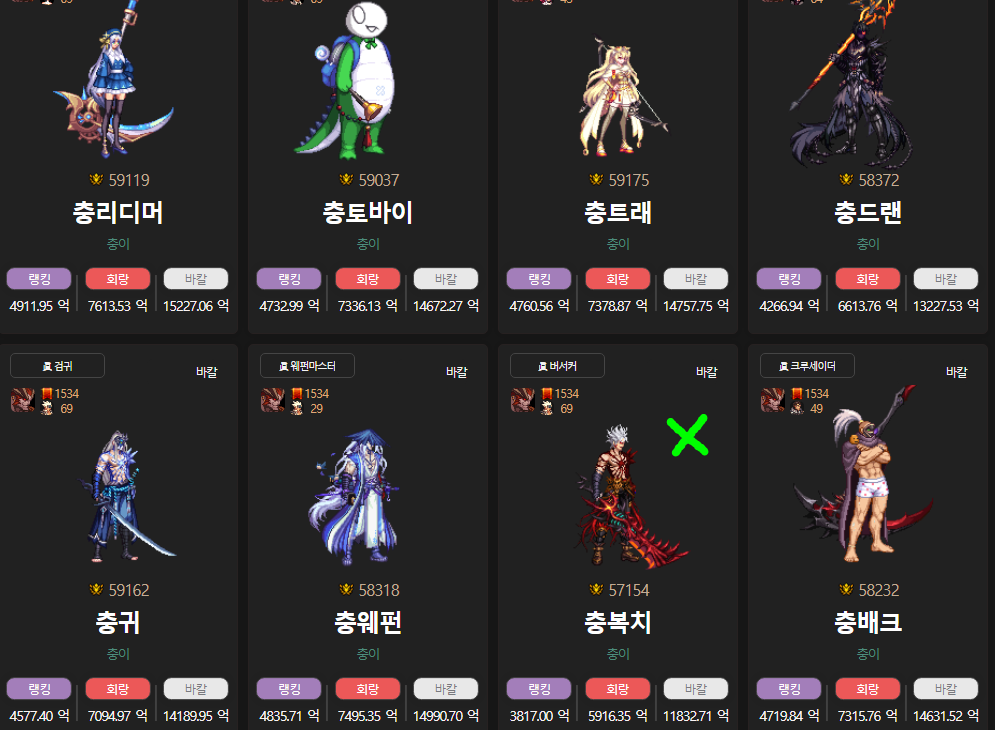Image resolution: width=995 pixels, height=730 pixels.
Task: Open the 회랑 badge on 충토바이 card
Action: (x=367, y=279)
